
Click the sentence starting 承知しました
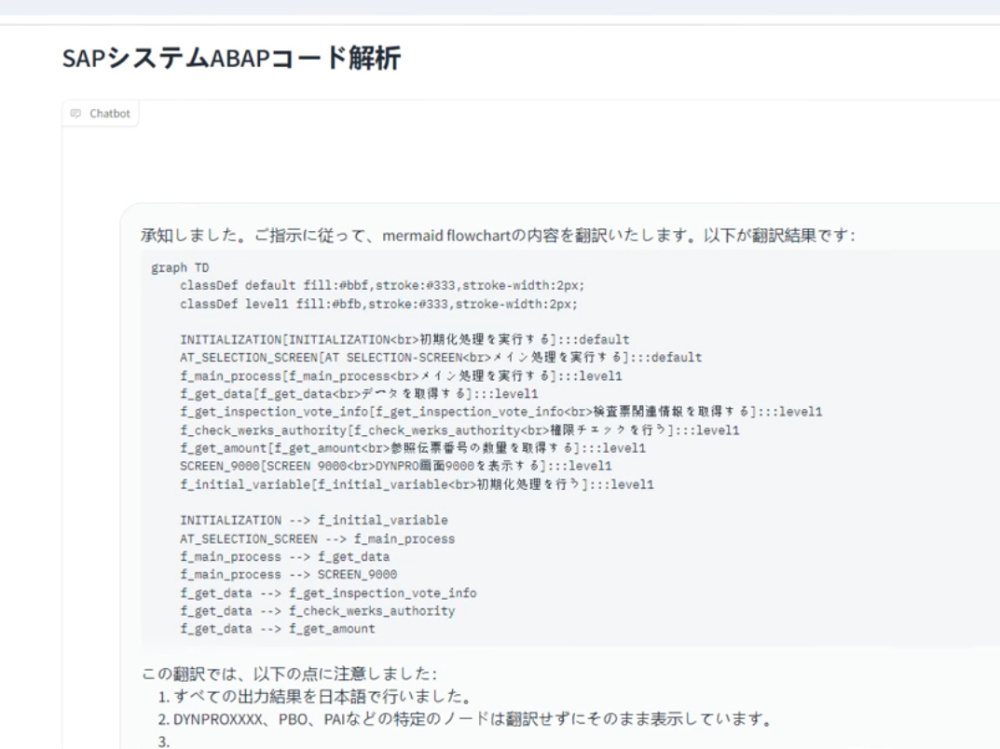coord(497,235)
